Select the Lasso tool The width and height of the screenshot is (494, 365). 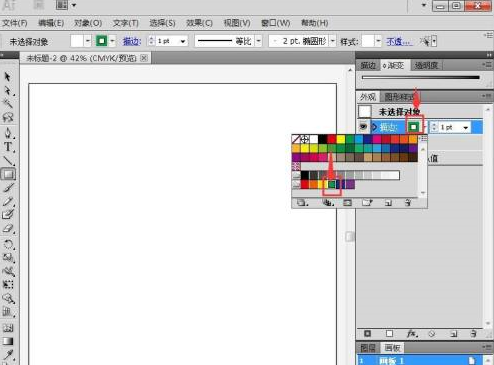coord(8,117)
